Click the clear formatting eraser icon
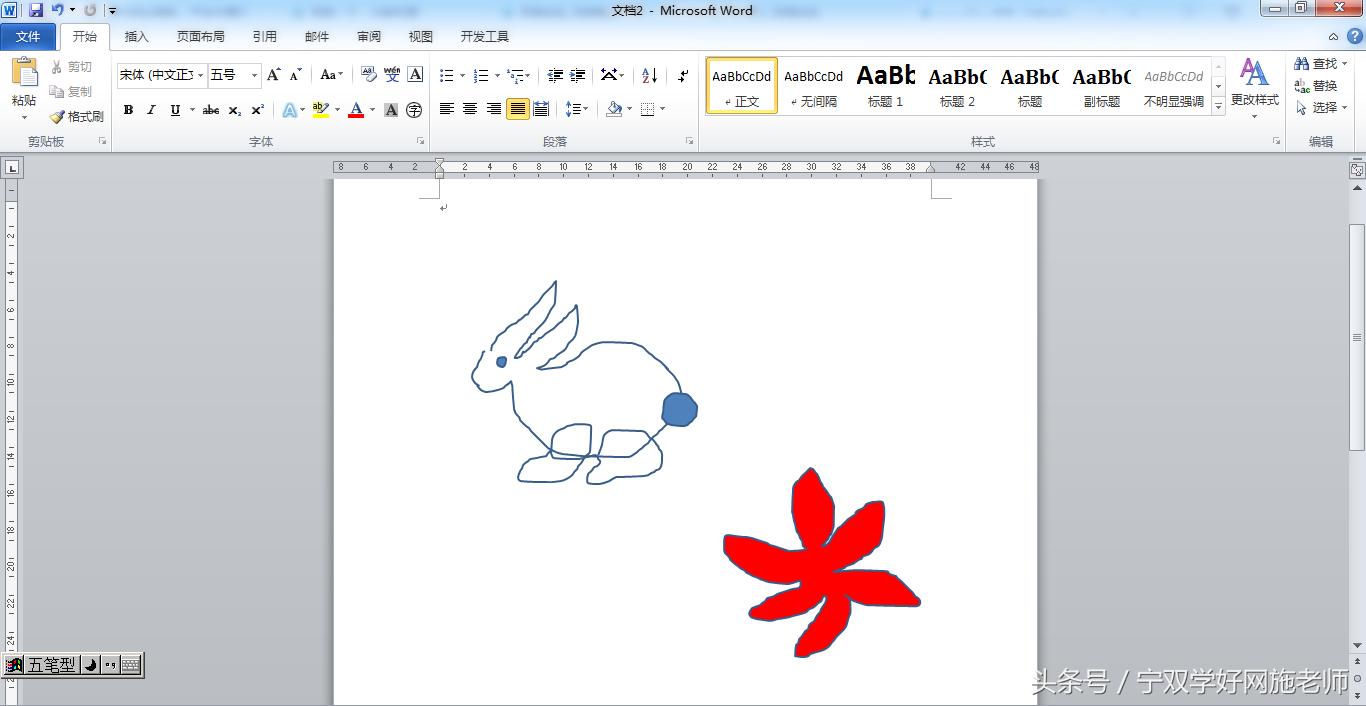 coord(369,75)
